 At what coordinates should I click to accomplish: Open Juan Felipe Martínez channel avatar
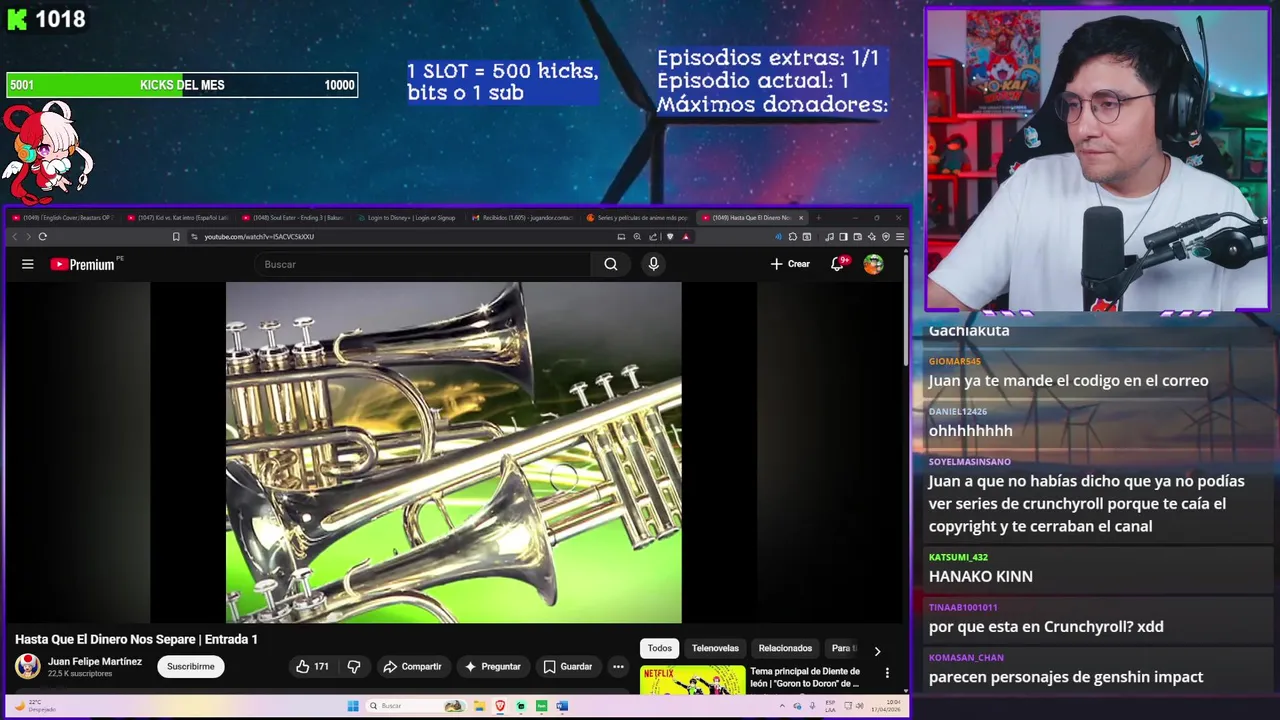click(x=28, y=666)
